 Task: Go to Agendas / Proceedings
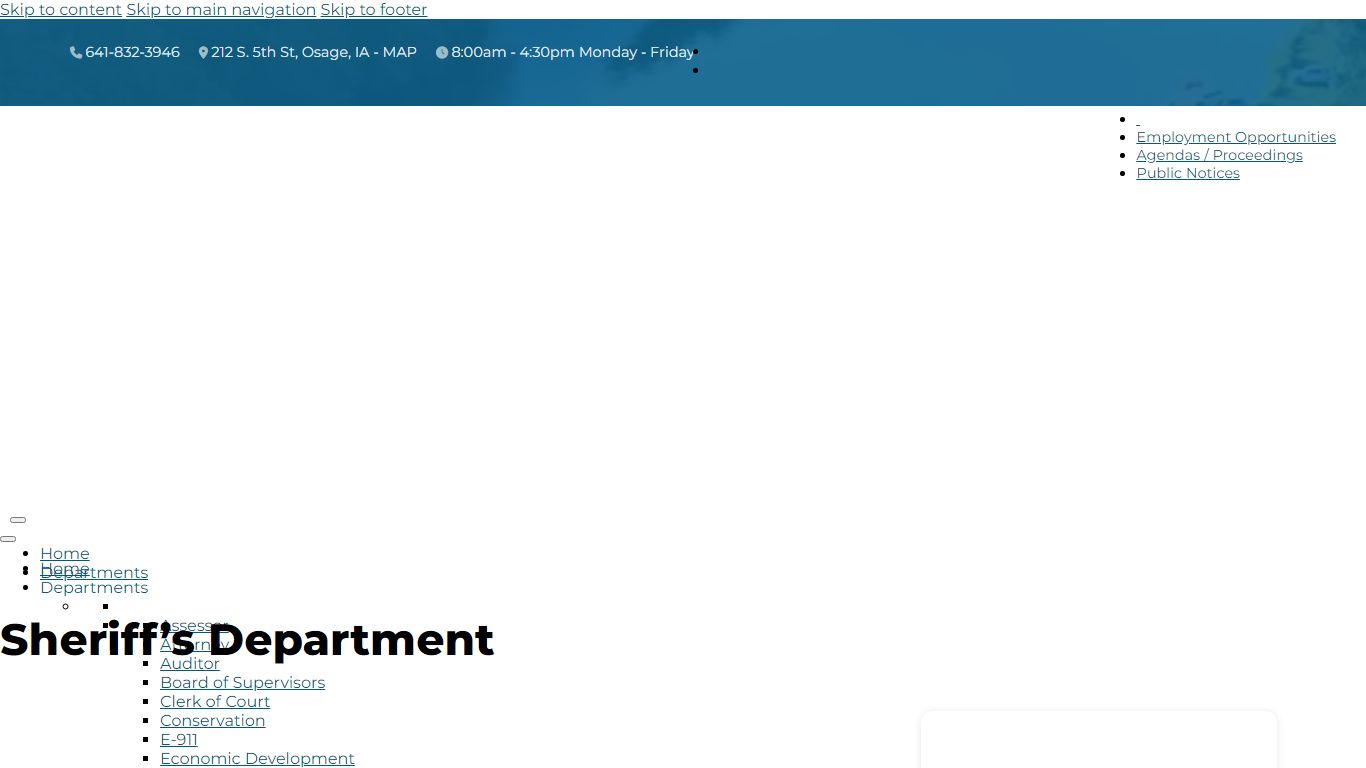click(1219, 155)
